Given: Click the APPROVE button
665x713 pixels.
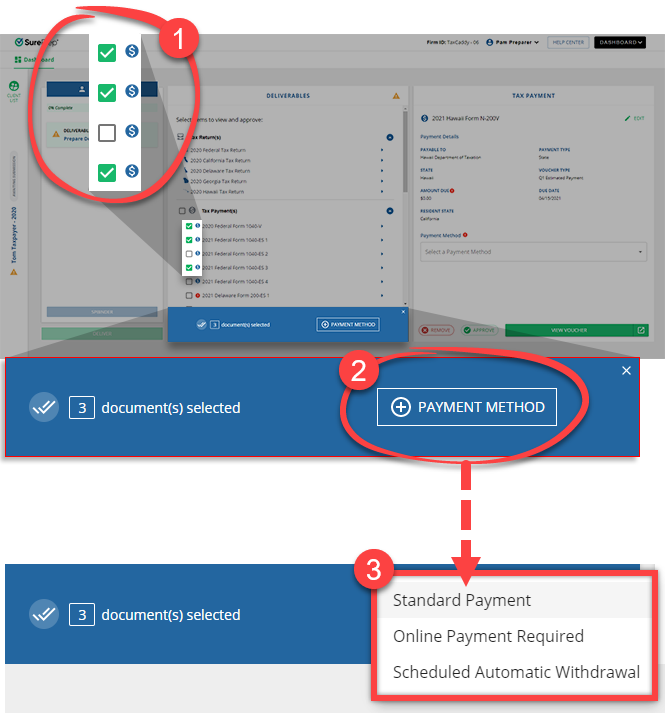Looking at the screenshot, I should click(479, 330).
